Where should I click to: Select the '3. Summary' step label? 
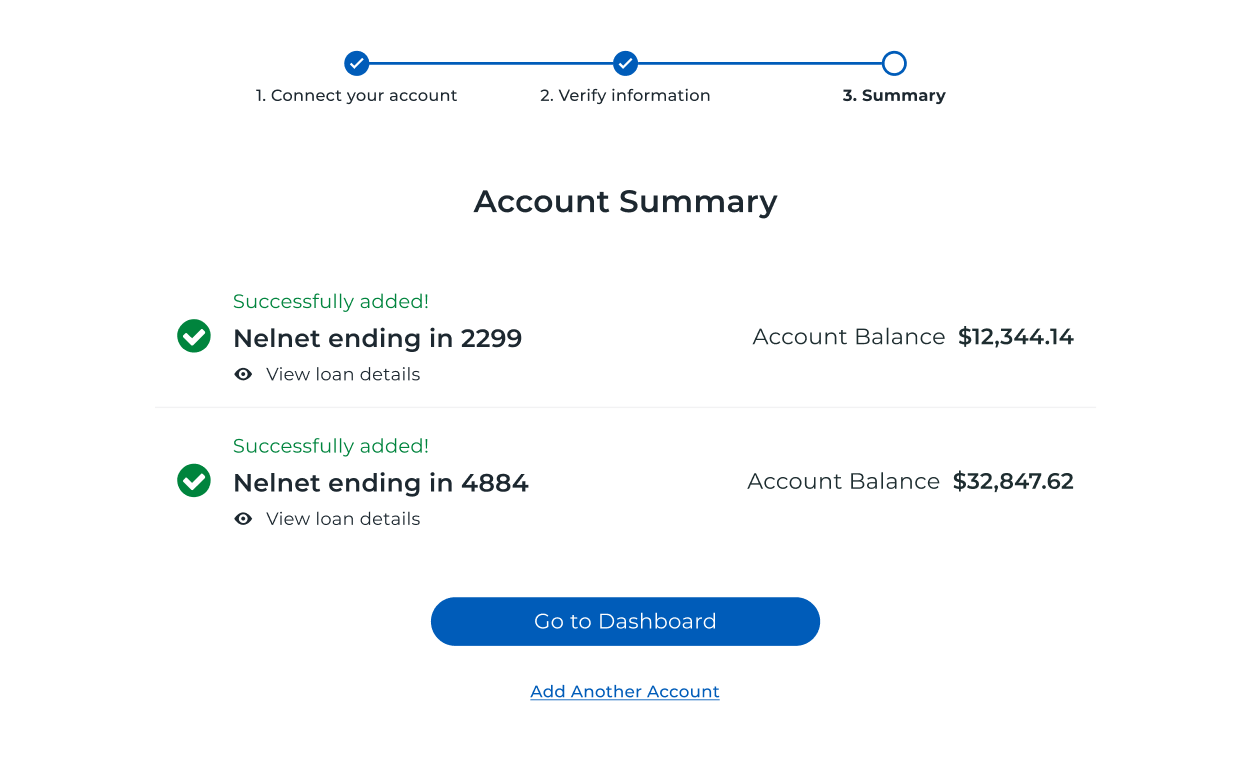point(894,96)
